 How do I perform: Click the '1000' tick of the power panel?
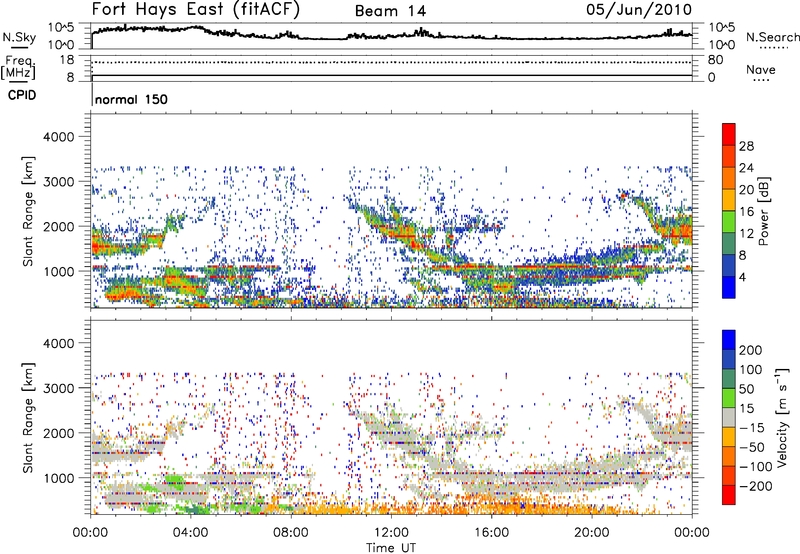tap(59, 271)
